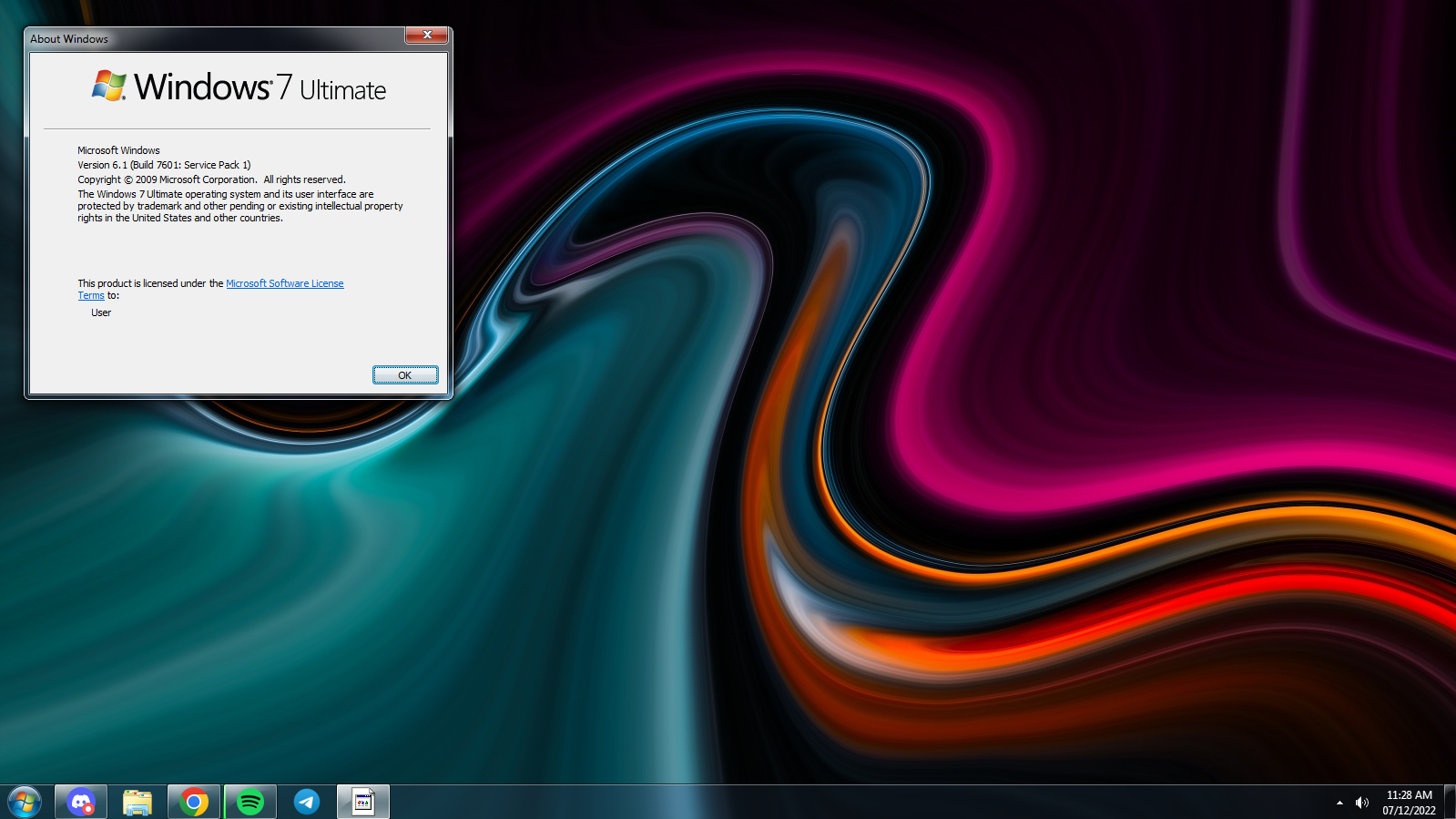Close the About Windows dialog

[x=426, y=35]
